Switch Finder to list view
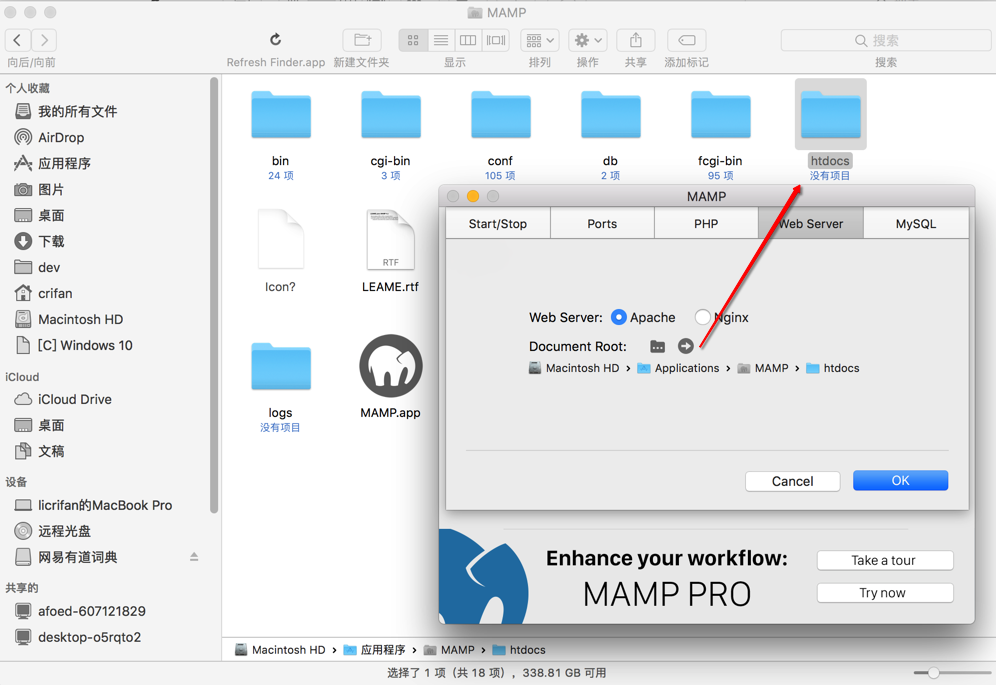 (441, 41)
